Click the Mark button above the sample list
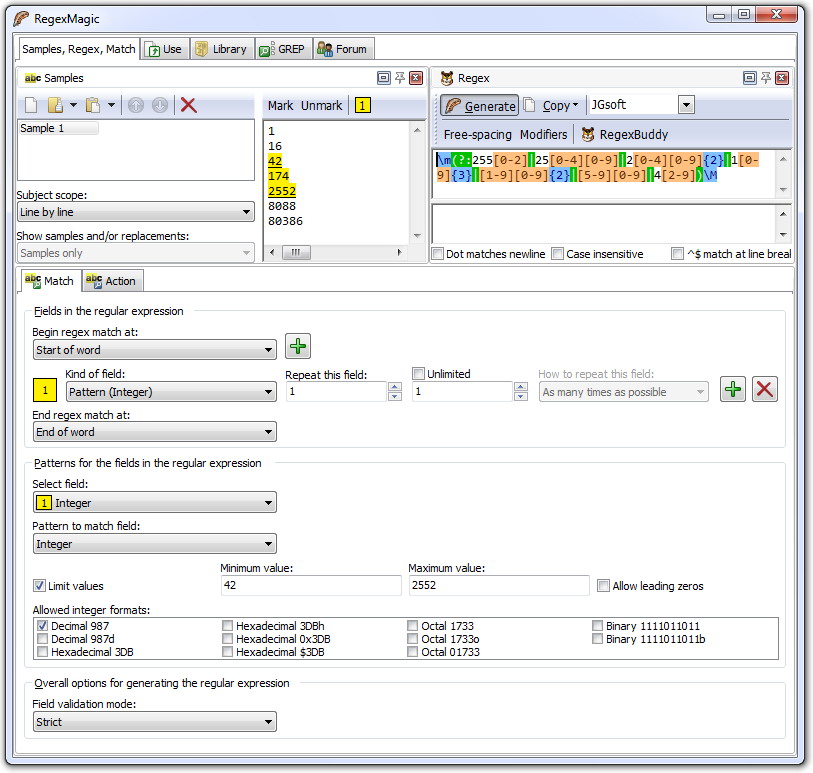 282,105
